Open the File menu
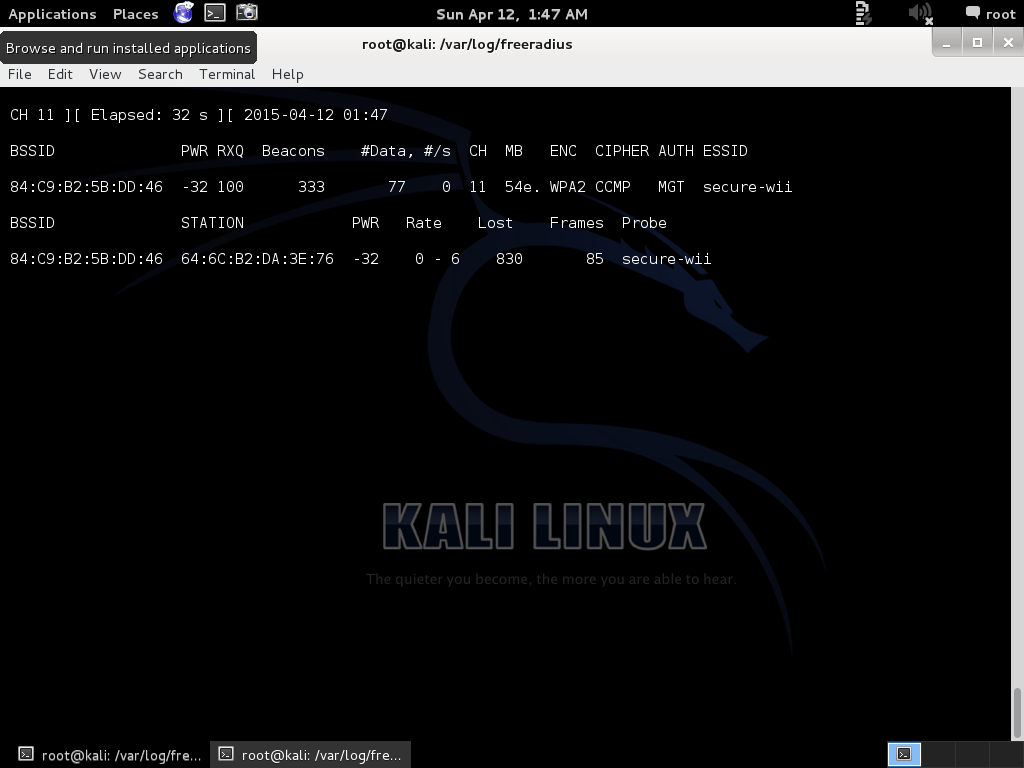Screen dimensions: 1024x768 pyautogui.click(x=20, y=74)
